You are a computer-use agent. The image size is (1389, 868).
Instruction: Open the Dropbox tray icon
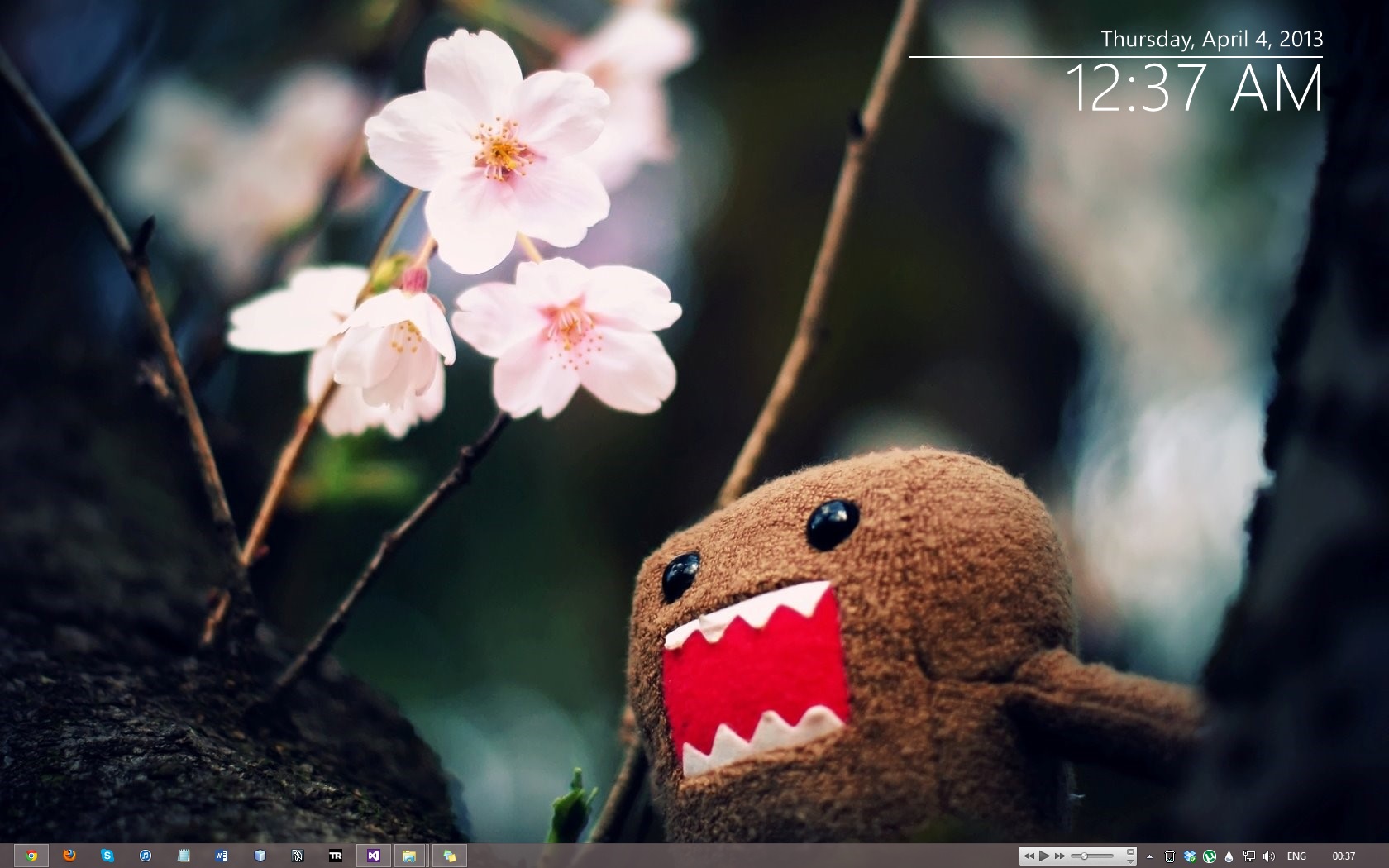[1190, 856]
